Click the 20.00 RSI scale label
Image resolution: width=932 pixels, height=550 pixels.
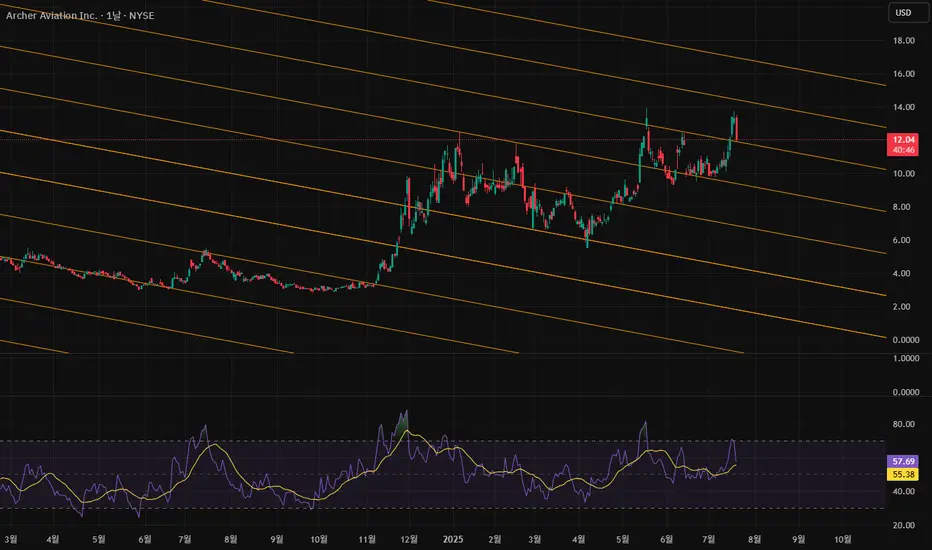[x=903, y=526]
